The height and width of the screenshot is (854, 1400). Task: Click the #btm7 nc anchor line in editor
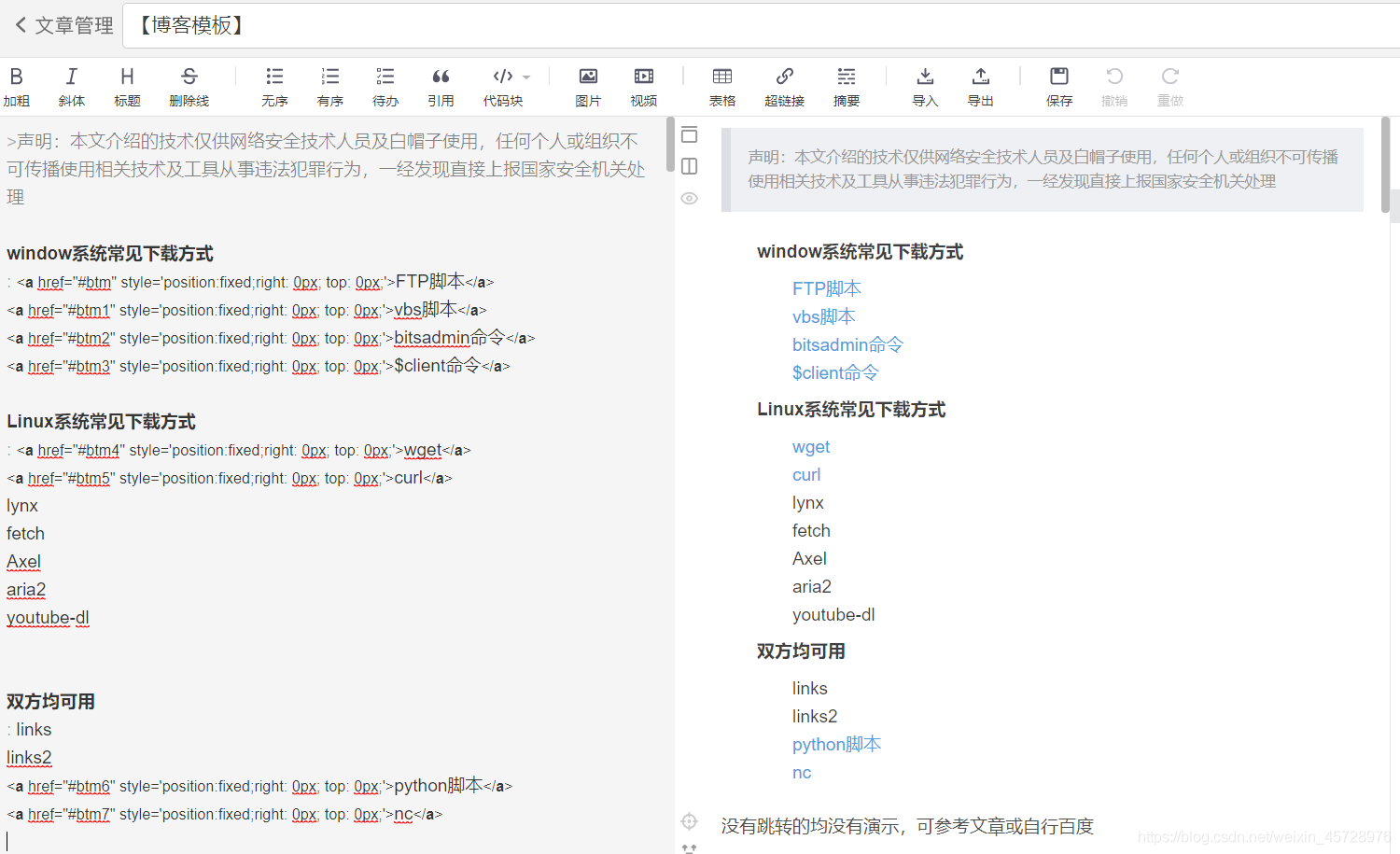pyautogui.click(x=224, y=814)
